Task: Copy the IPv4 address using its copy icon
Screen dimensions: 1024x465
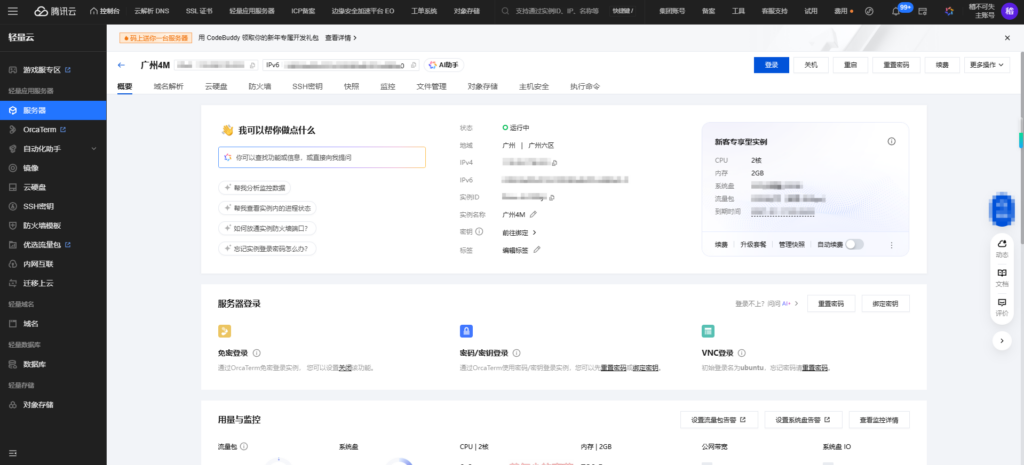Action: click(x=555, y=162)
